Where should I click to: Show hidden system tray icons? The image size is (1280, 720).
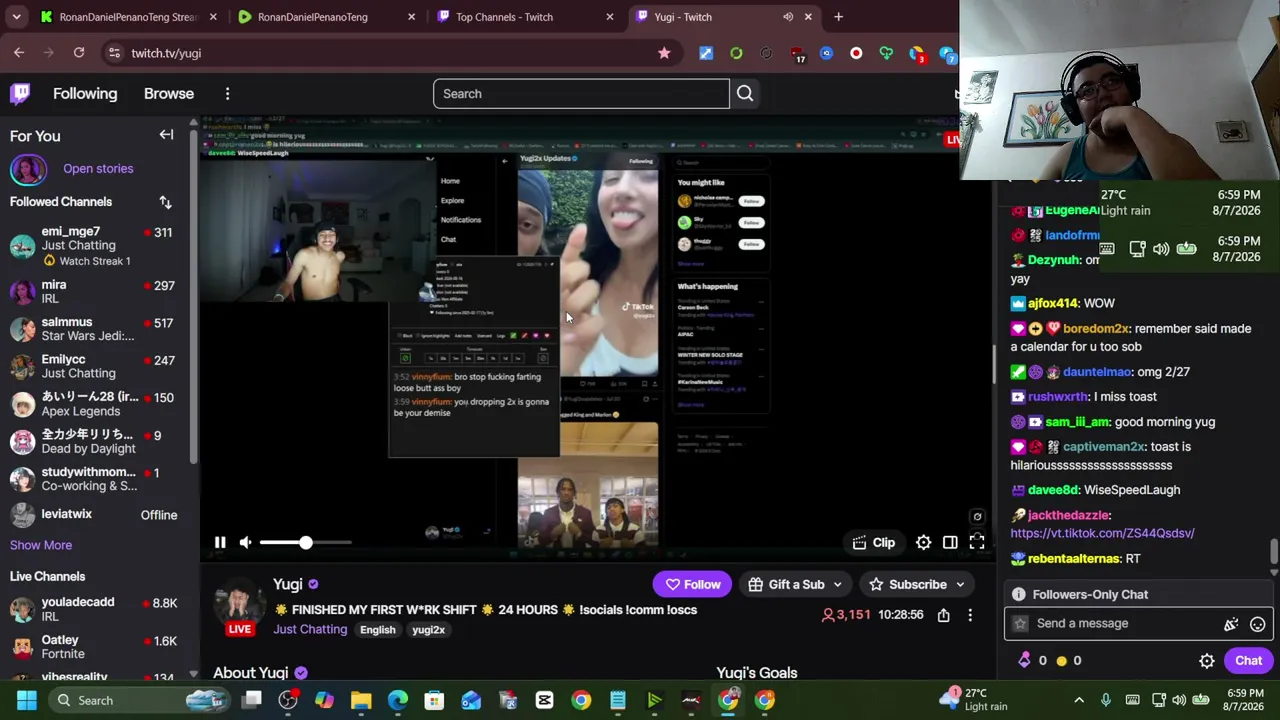tap(1078, 700)
